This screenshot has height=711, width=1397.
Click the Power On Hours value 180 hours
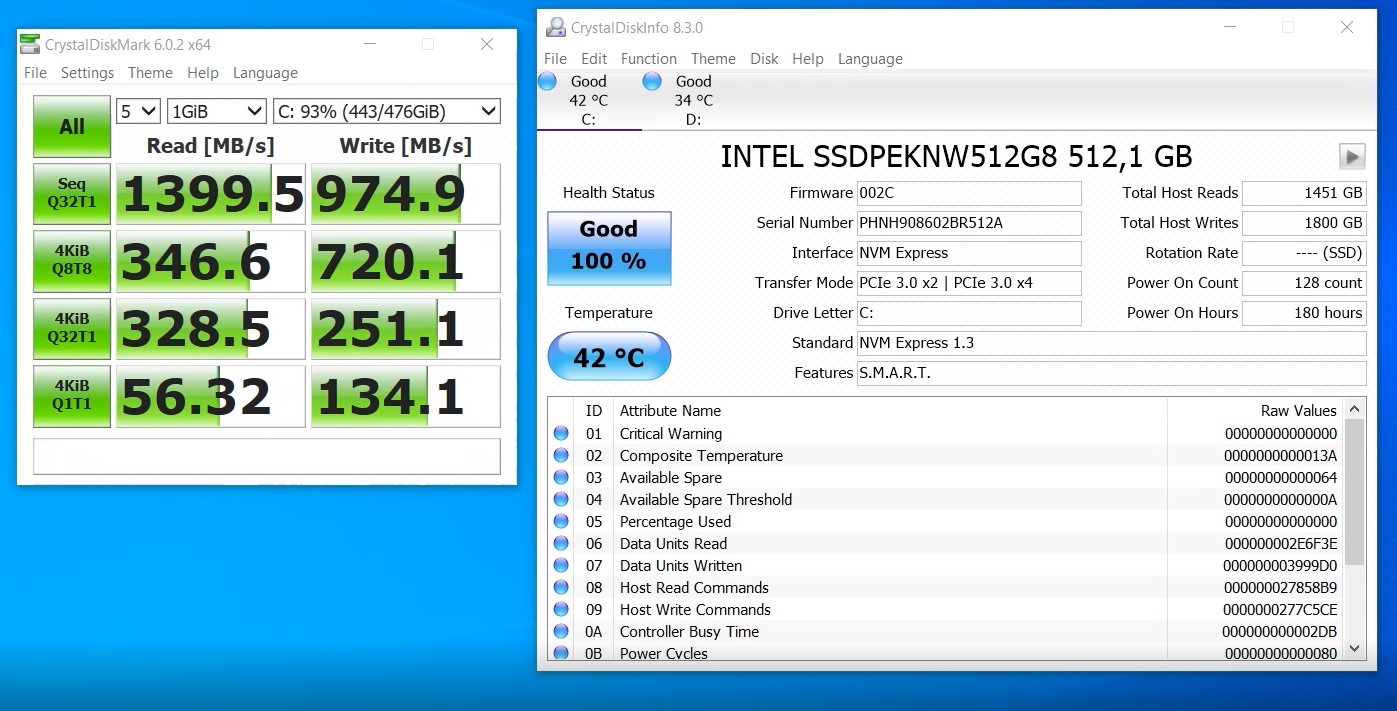pos(1304,313)
